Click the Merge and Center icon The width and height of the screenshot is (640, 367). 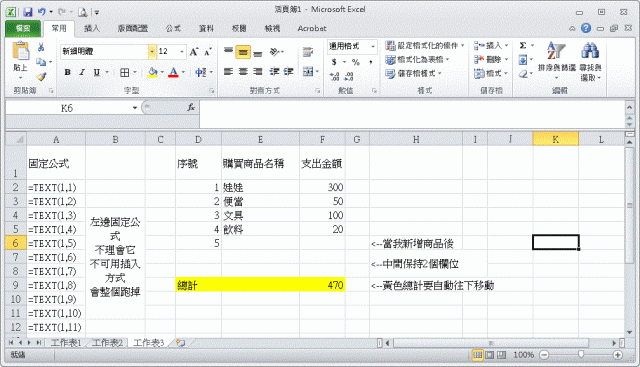pyautogui.click(x=308, y=72)
